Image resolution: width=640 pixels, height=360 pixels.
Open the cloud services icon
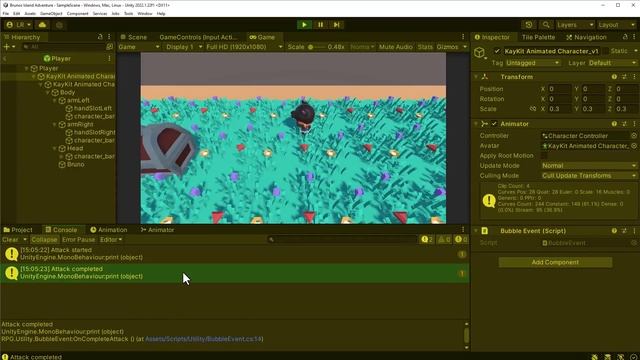pyautogui.click(x=42, y=25)
